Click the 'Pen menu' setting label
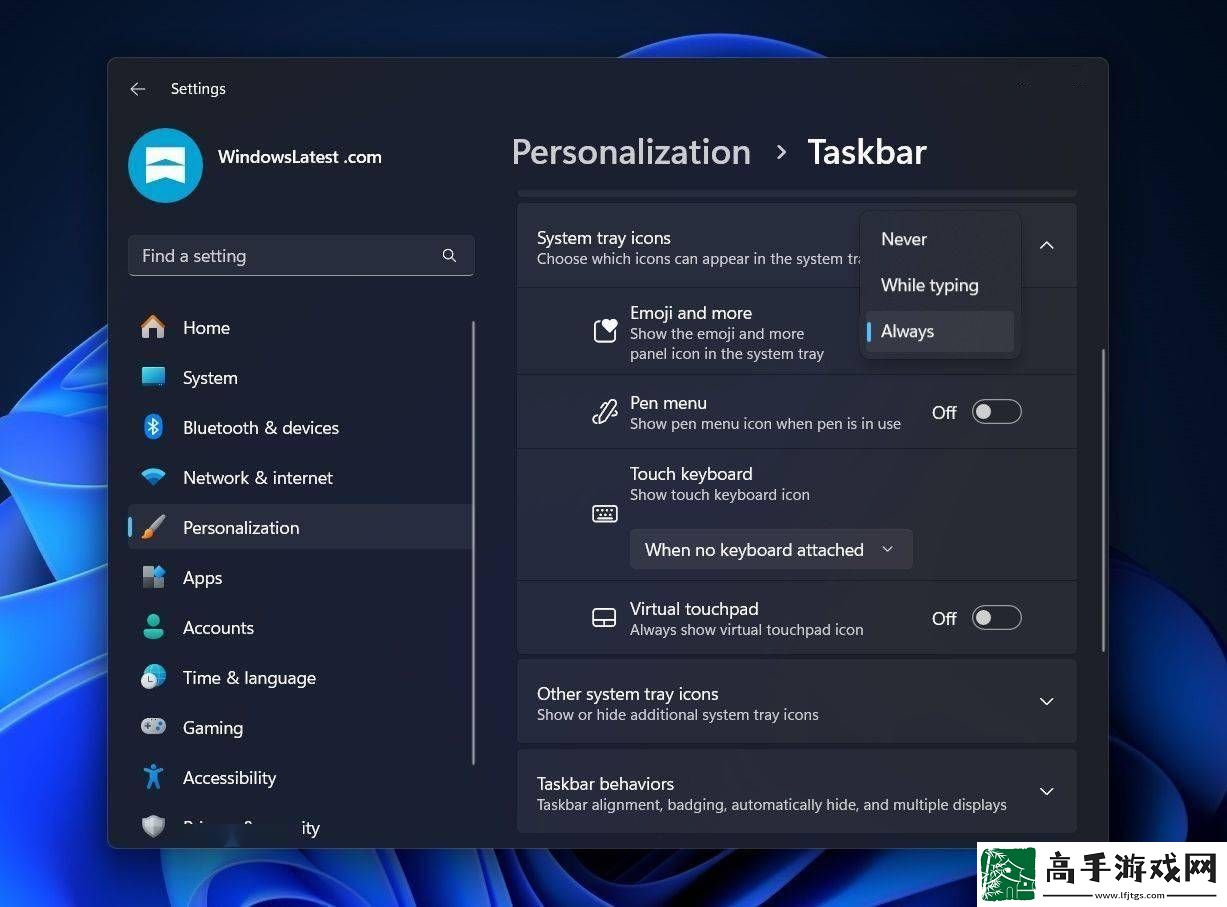1227x907 pixels. coord(668,403)
